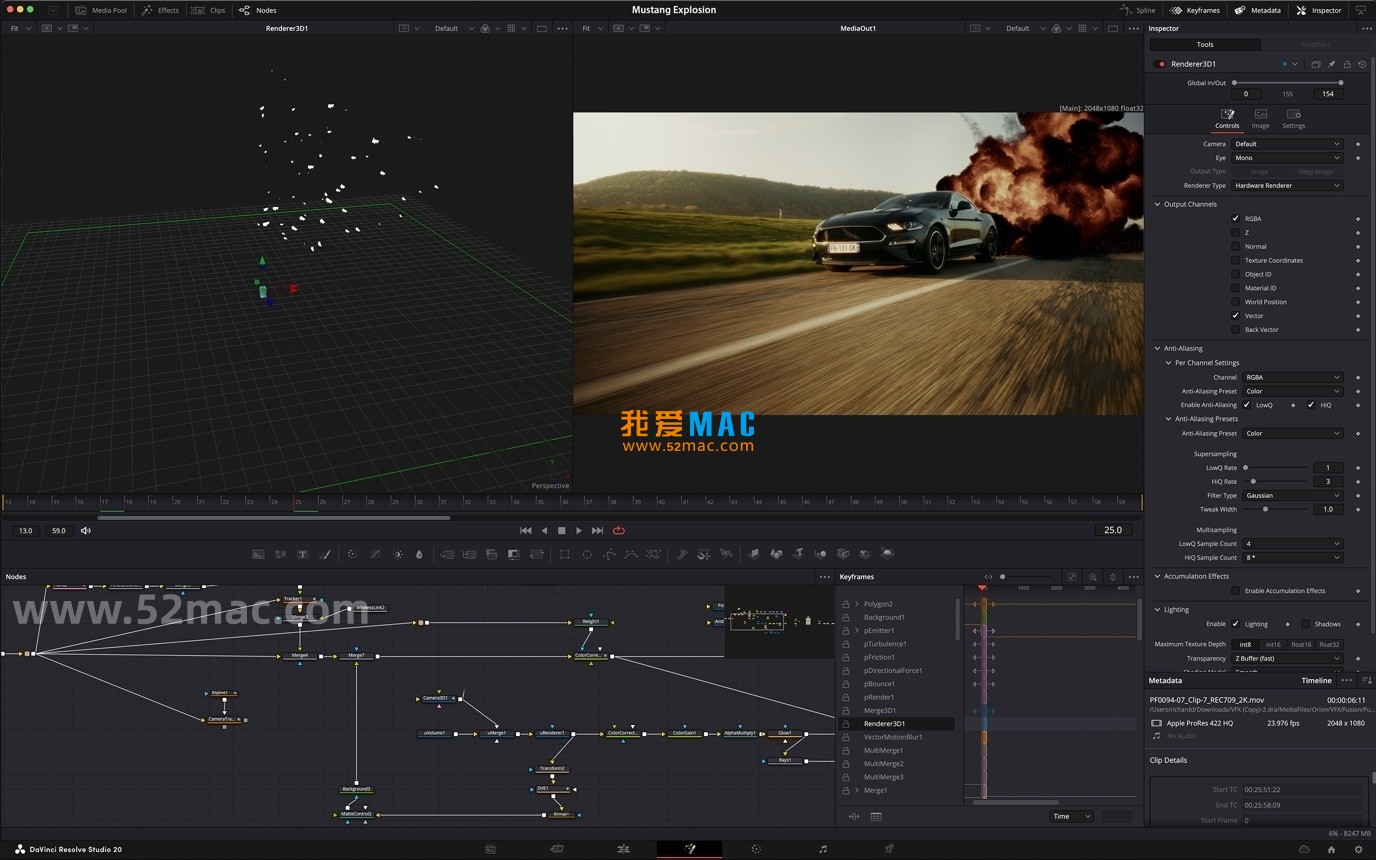Open the Color page at the bottom
This screenshot has width=1376, height=860.
(756, 849)
